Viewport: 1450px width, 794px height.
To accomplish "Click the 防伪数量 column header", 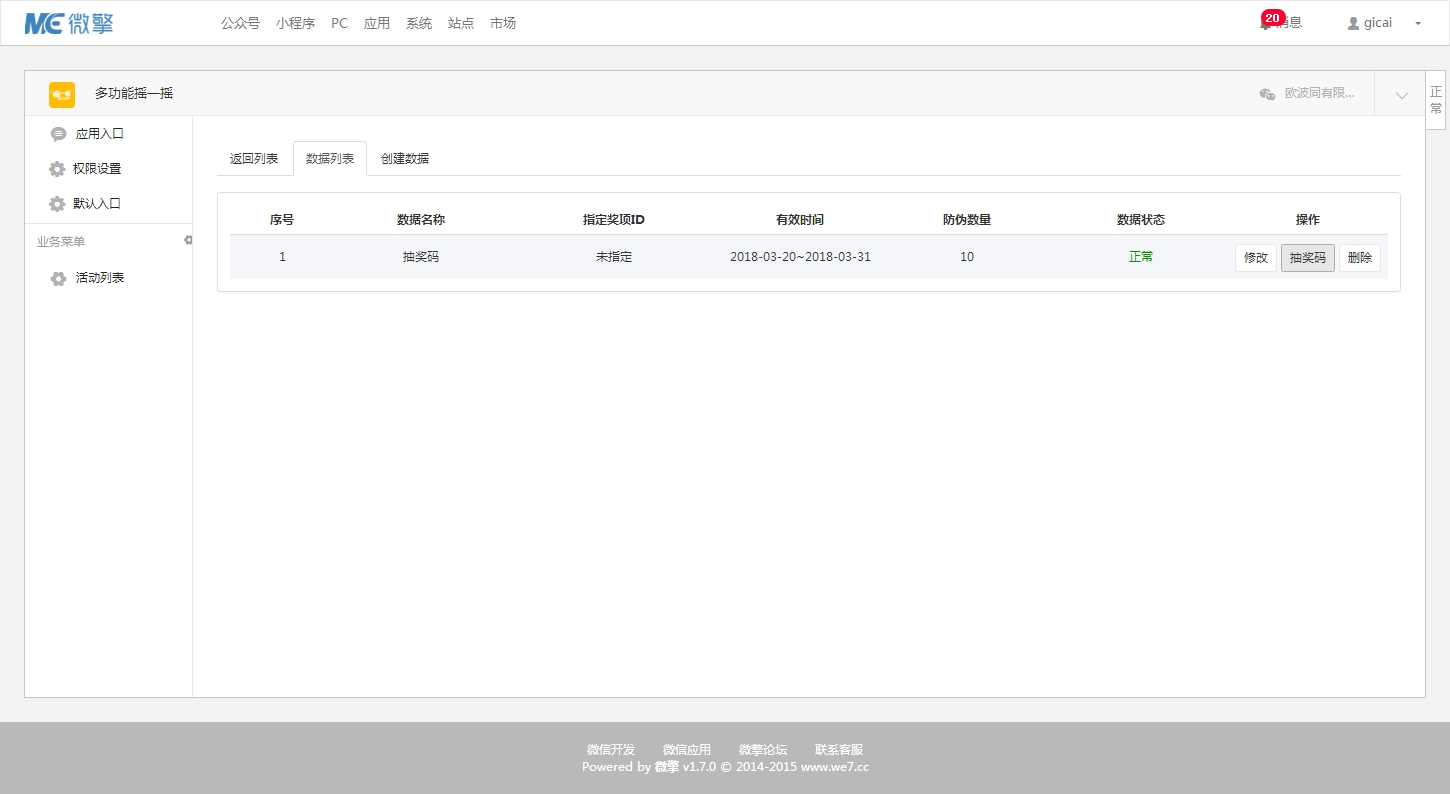I will pyautogui.click(x=967, y=220).
